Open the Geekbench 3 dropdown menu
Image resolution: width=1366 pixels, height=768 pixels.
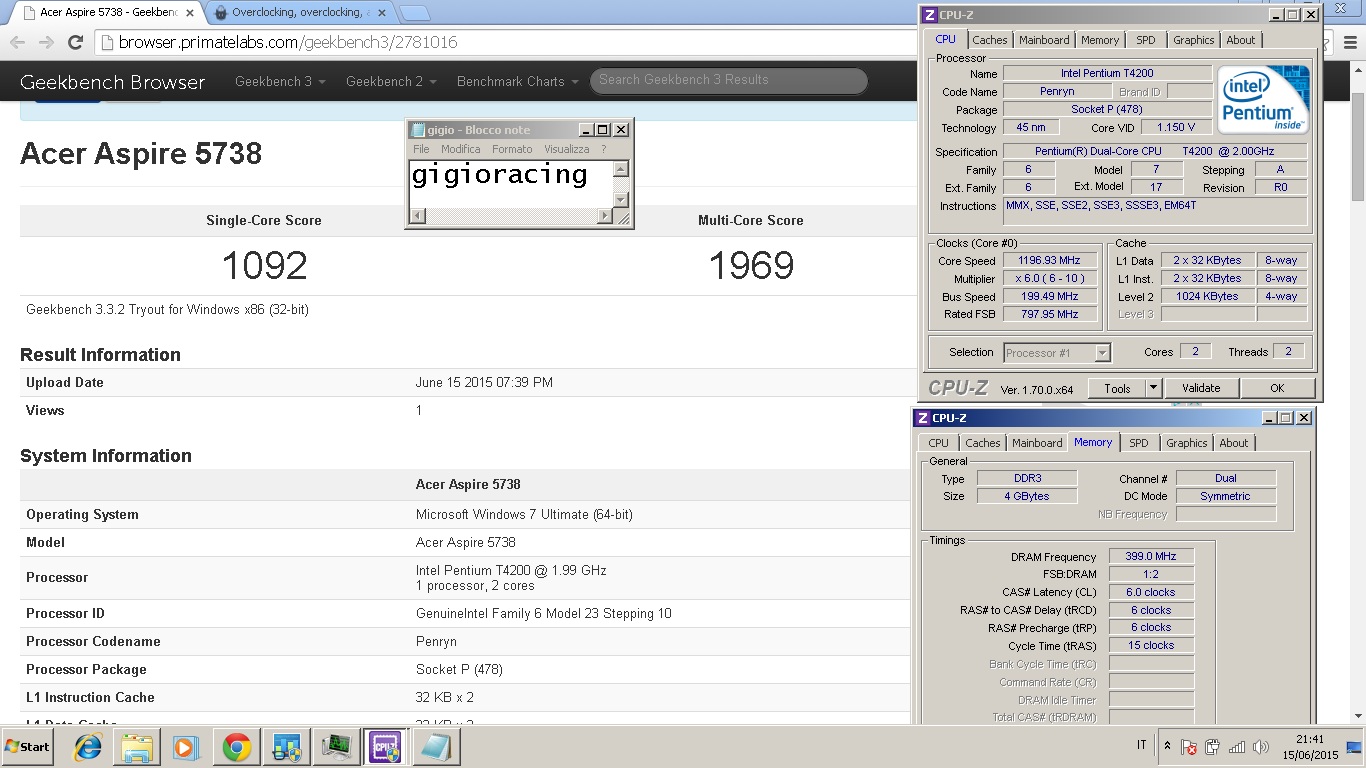tap(280, 82)
